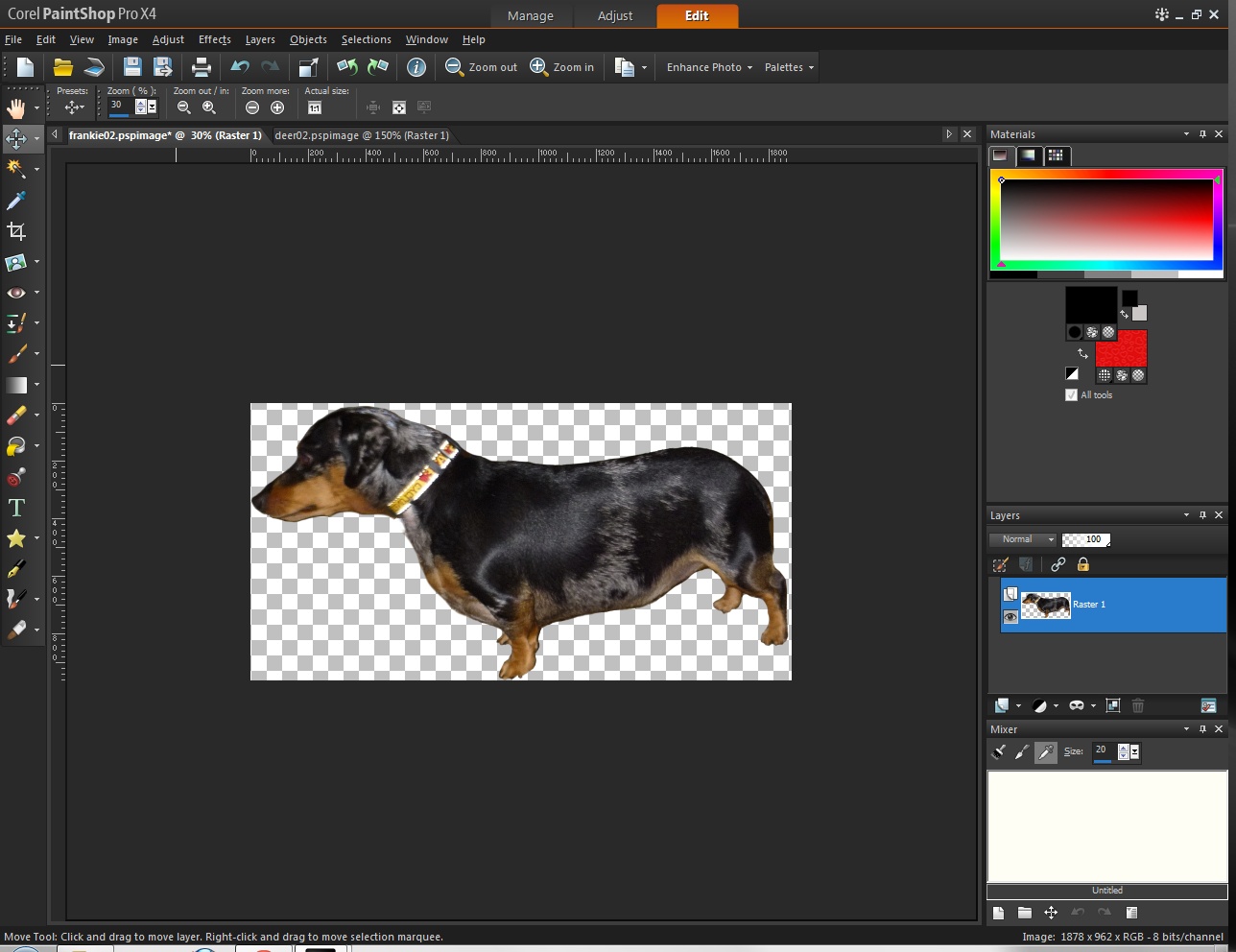Switch to the Manage workspace
The height and width of the screenshot is (952, 1236).
click(531, 16)
